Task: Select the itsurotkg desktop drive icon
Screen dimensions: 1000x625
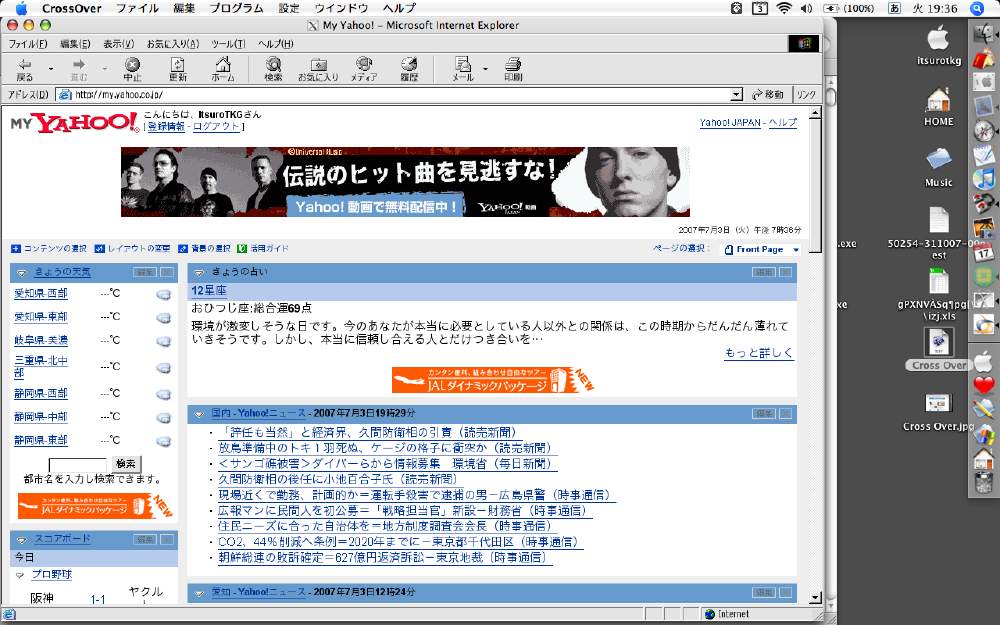Action: (x=939, y=45)
